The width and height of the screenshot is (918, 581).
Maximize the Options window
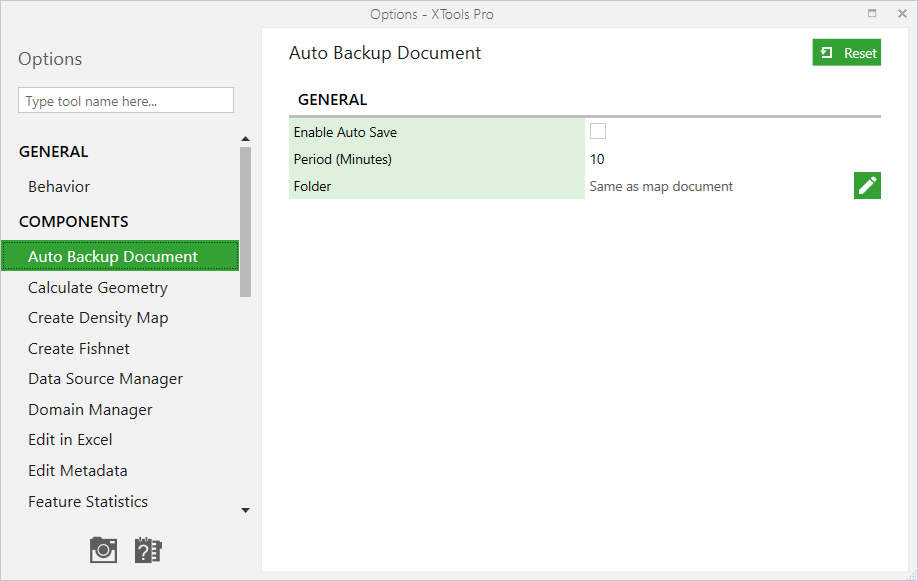click(872, 13)
